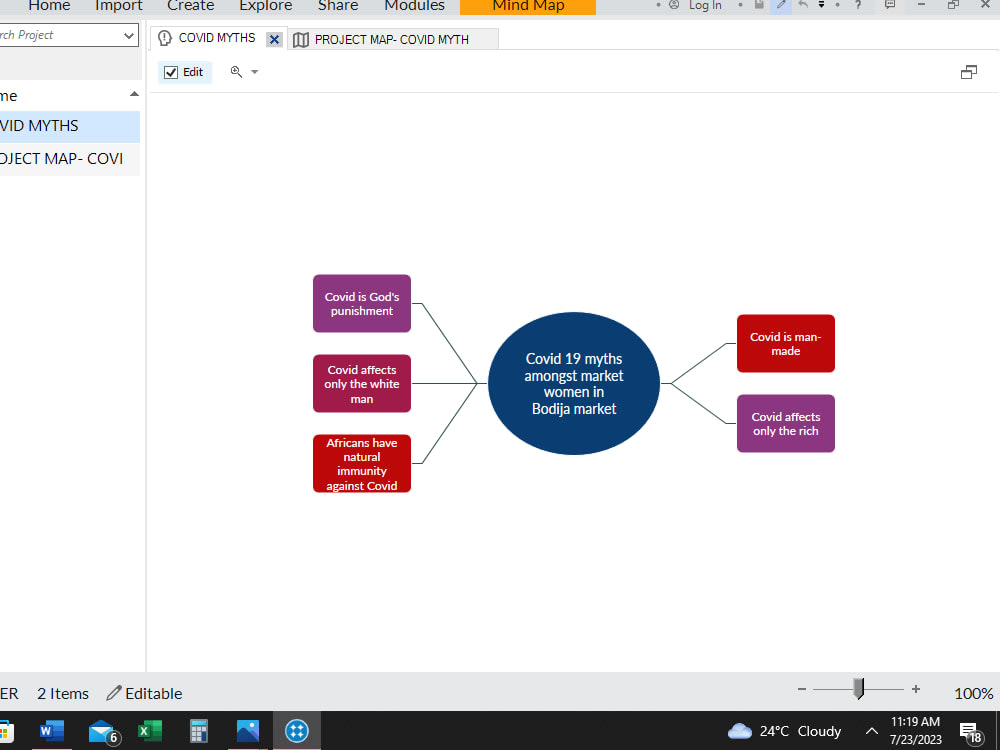Open NVivo Help via the question mark icon

858,5
